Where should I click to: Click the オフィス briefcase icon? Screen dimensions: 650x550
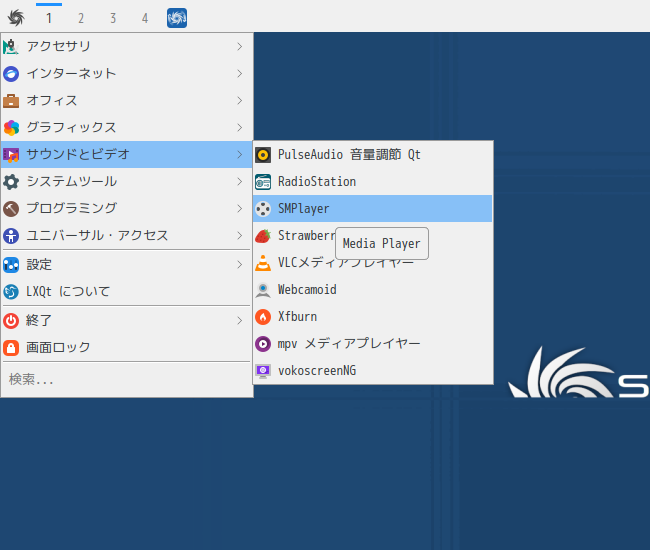[11, 101]
